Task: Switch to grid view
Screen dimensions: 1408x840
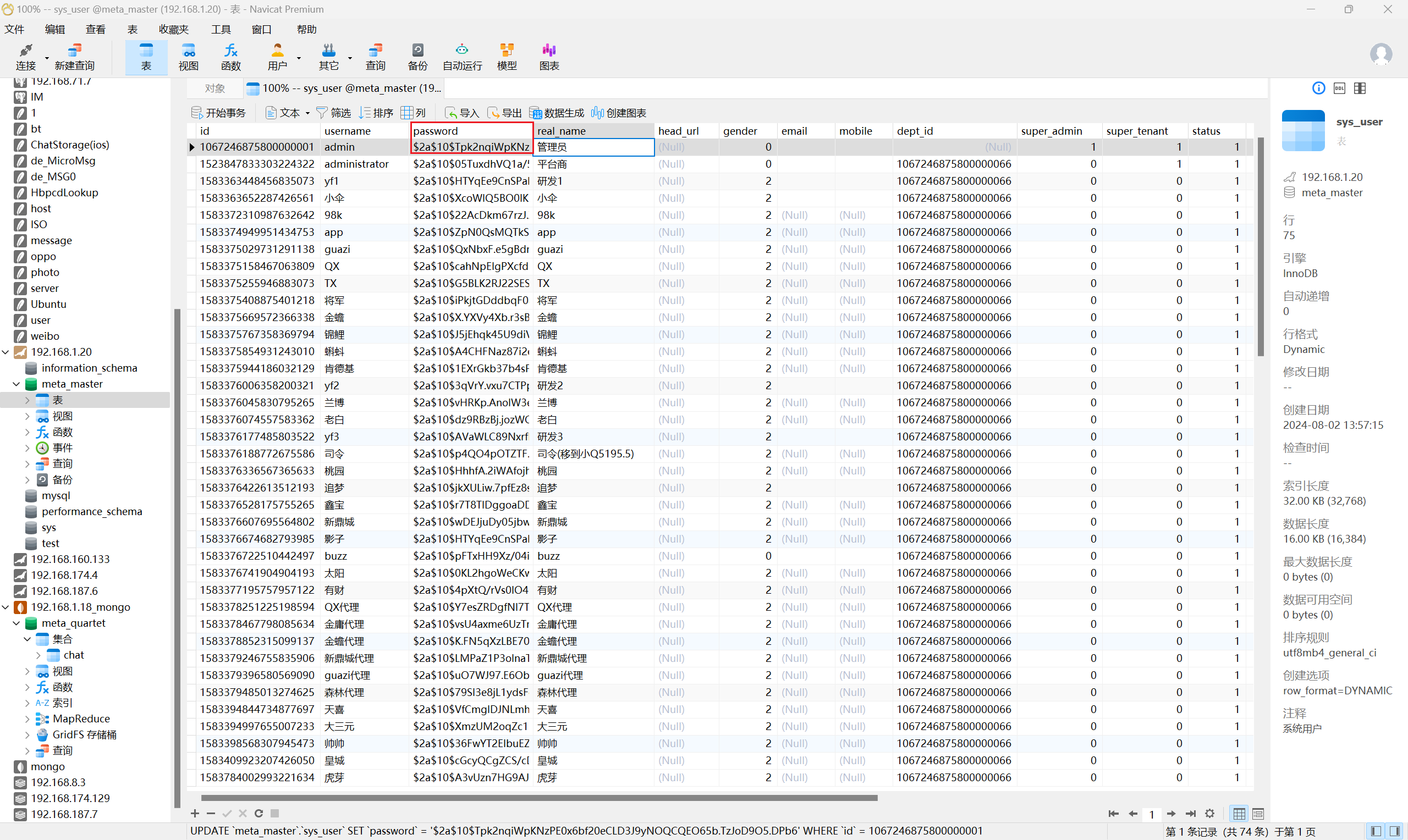Action: (x=1239, y=814)
